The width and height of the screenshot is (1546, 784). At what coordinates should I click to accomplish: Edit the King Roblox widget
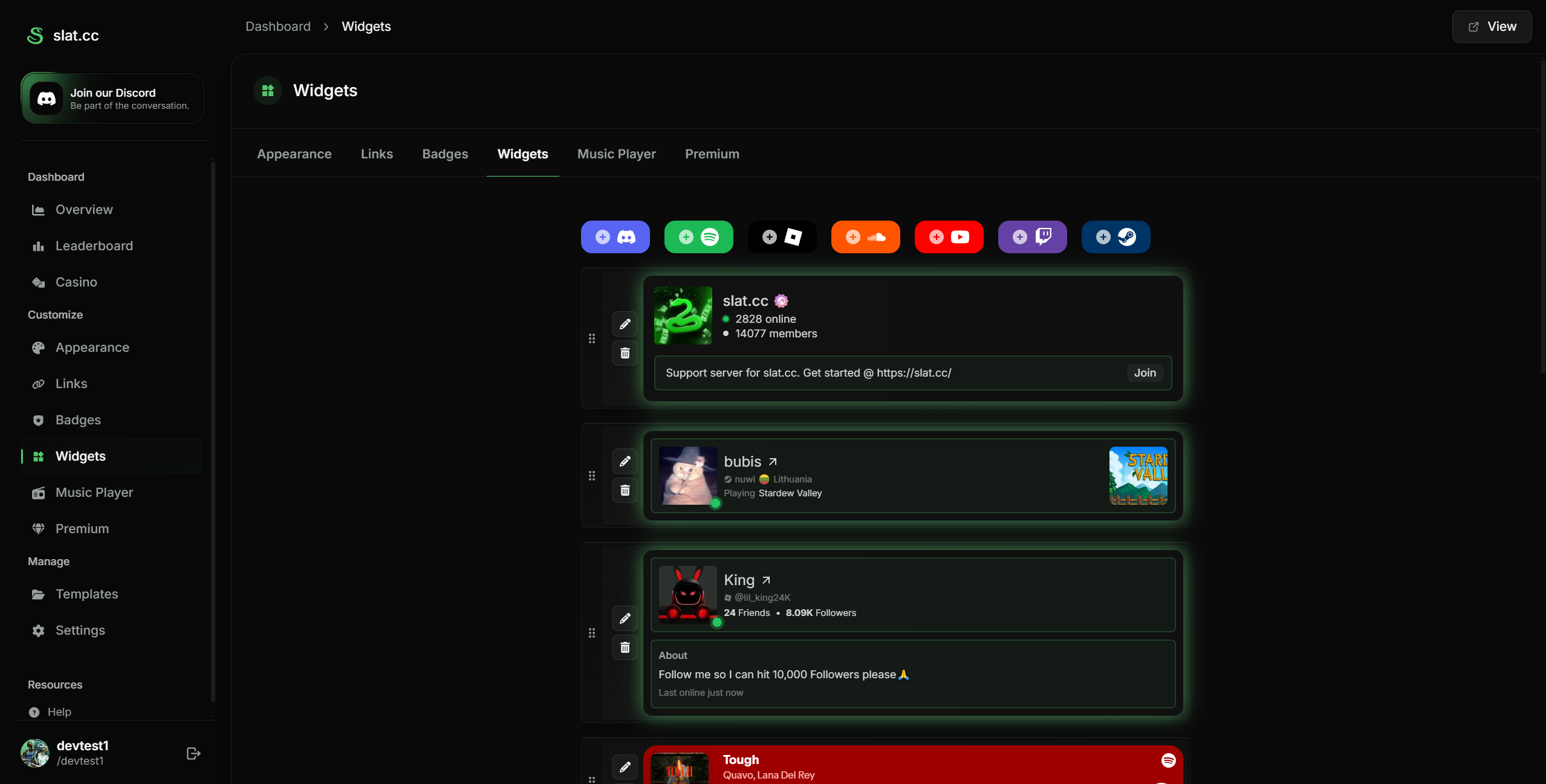point(625,618)
